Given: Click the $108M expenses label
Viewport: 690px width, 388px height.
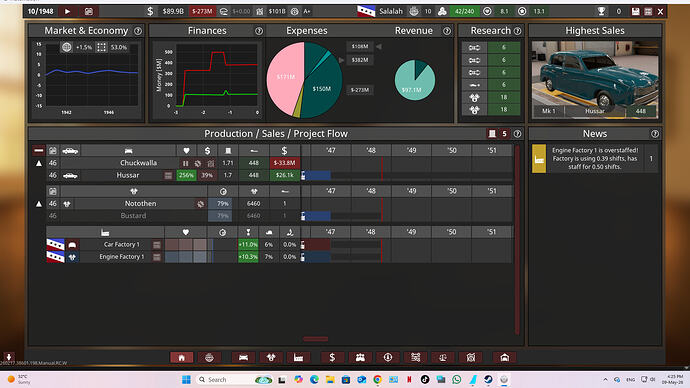Looking at the screenshot, I should pyautogui.click(x=360, y=46).
